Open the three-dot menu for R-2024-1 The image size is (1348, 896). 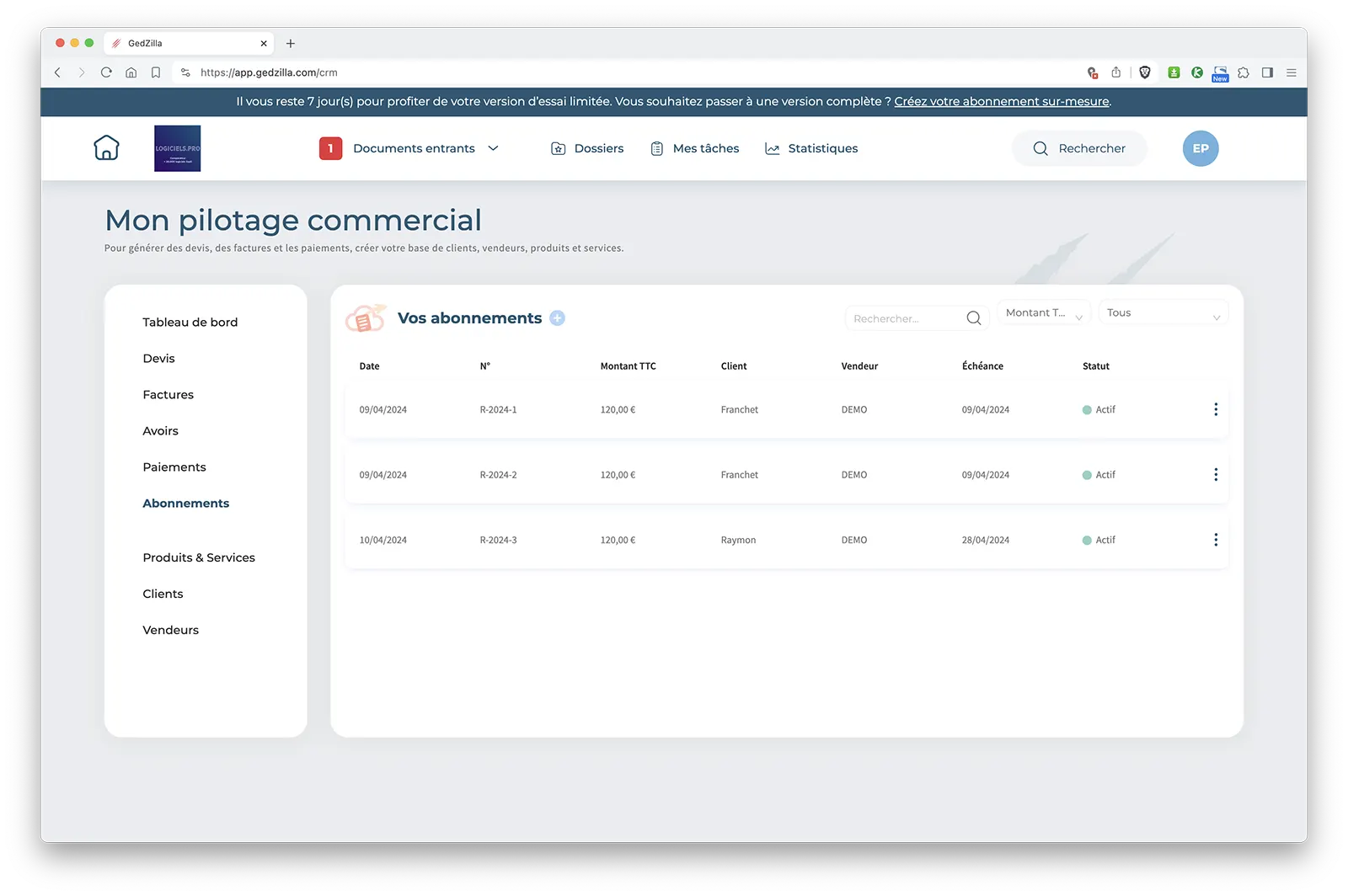tap(1216, 409)
